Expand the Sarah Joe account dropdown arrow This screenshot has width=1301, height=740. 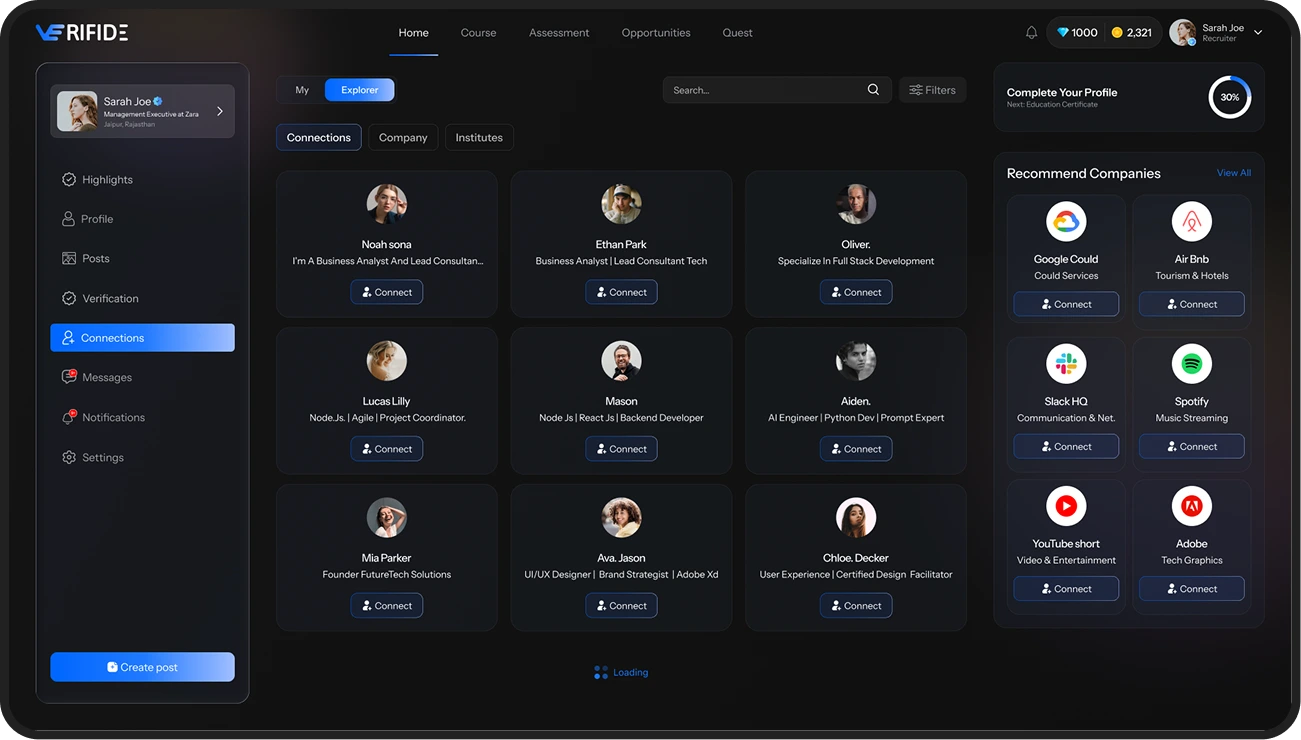1258,33
